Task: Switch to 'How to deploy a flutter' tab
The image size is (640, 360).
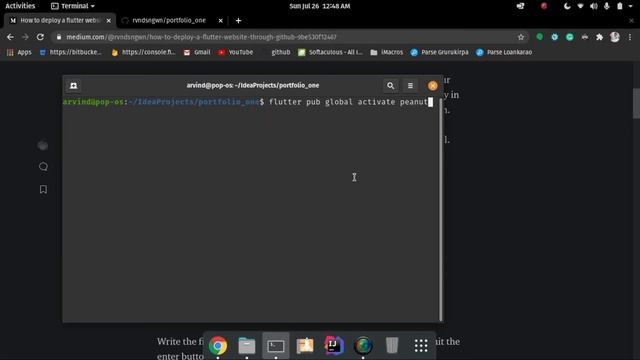Action: tap(60, 20)
